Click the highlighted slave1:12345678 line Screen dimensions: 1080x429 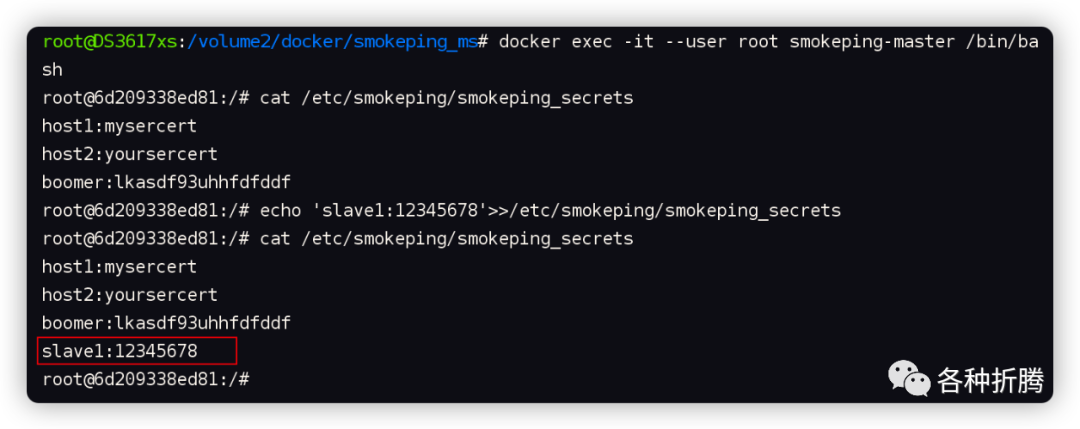point(137,350)
